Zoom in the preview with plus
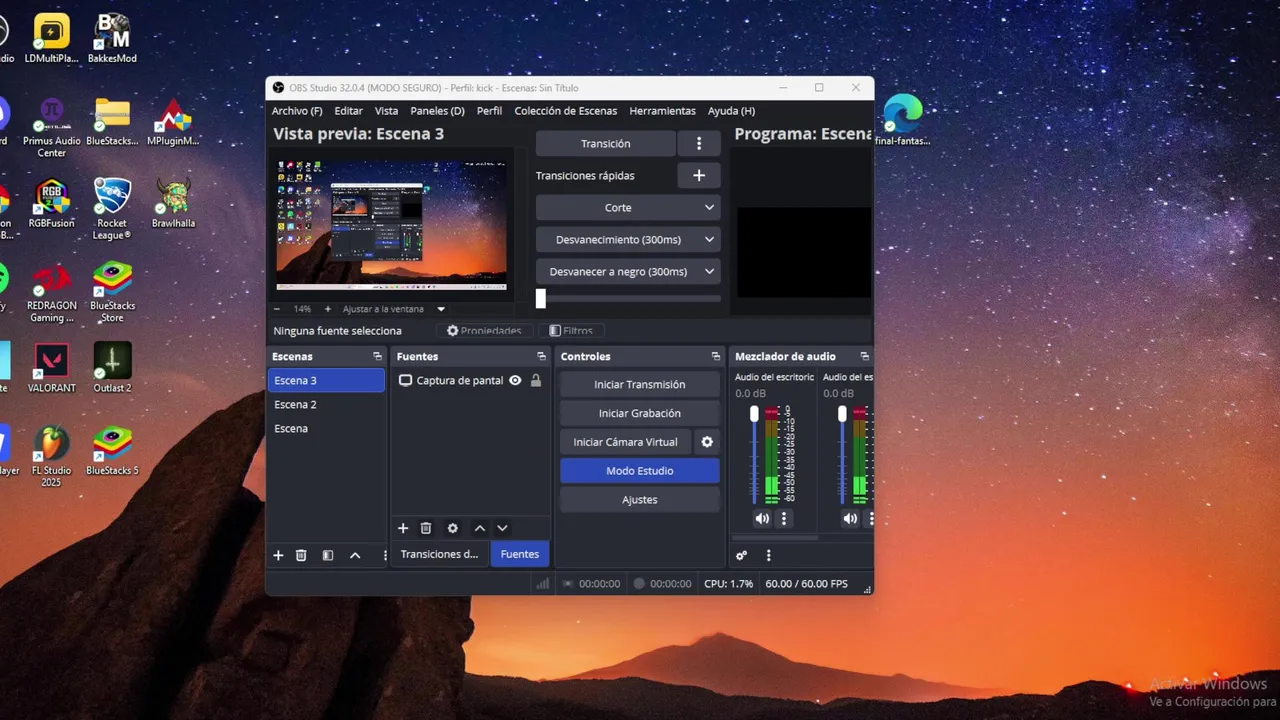 [x=327, y=309]
